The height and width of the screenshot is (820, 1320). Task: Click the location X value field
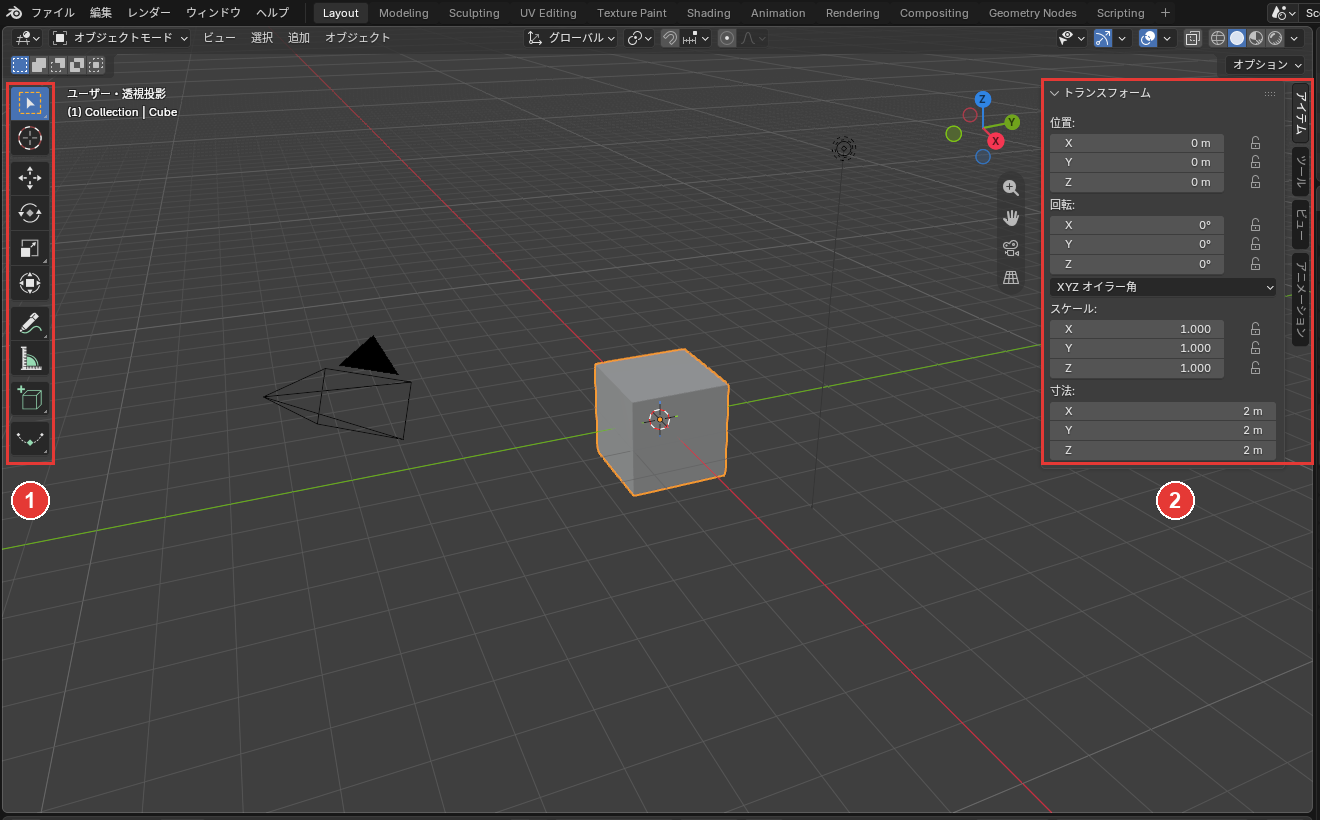click(x=1137, y=143)
